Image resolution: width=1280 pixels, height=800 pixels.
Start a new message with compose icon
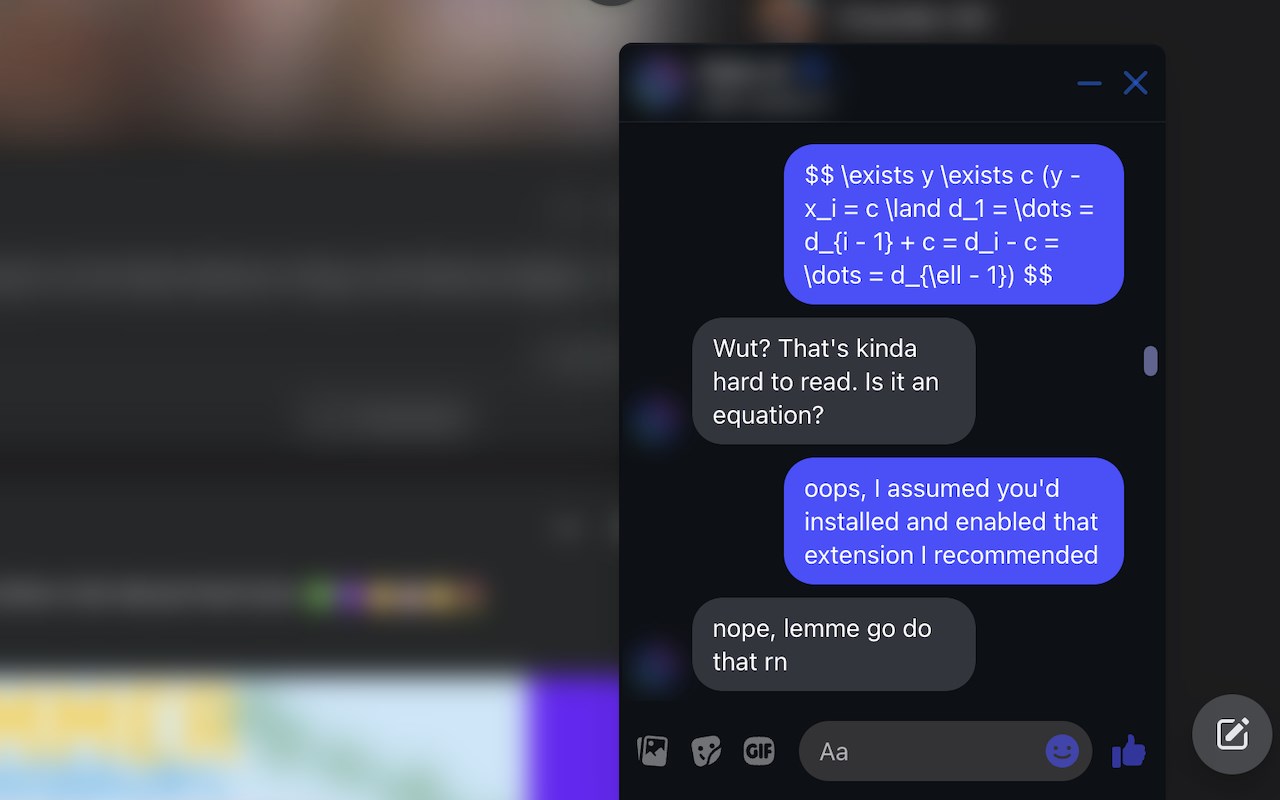click(1232, 734)
